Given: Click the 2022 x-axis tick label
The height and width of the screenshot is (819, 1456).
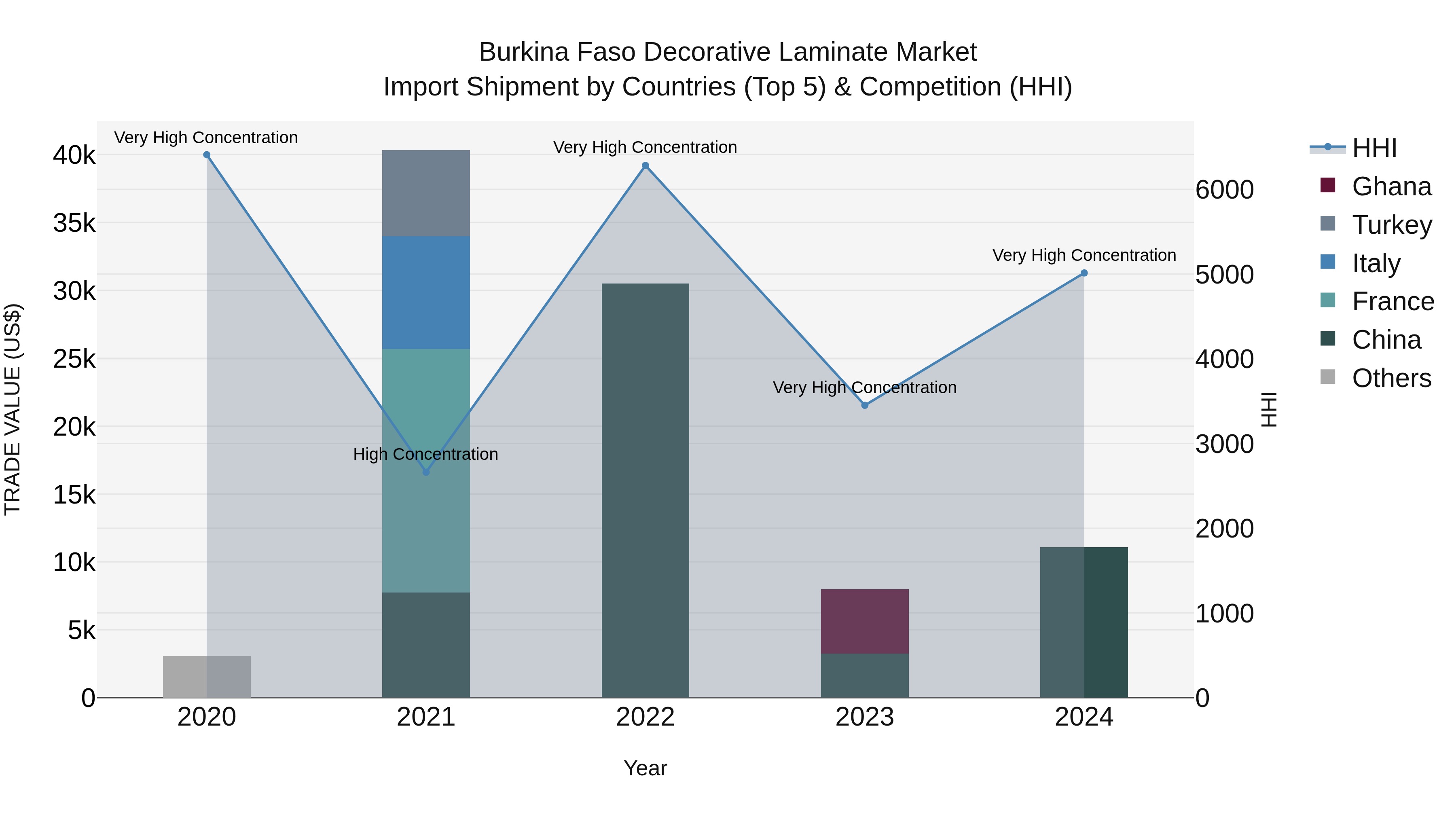Looking at the screenshot, I should [645, 717].
